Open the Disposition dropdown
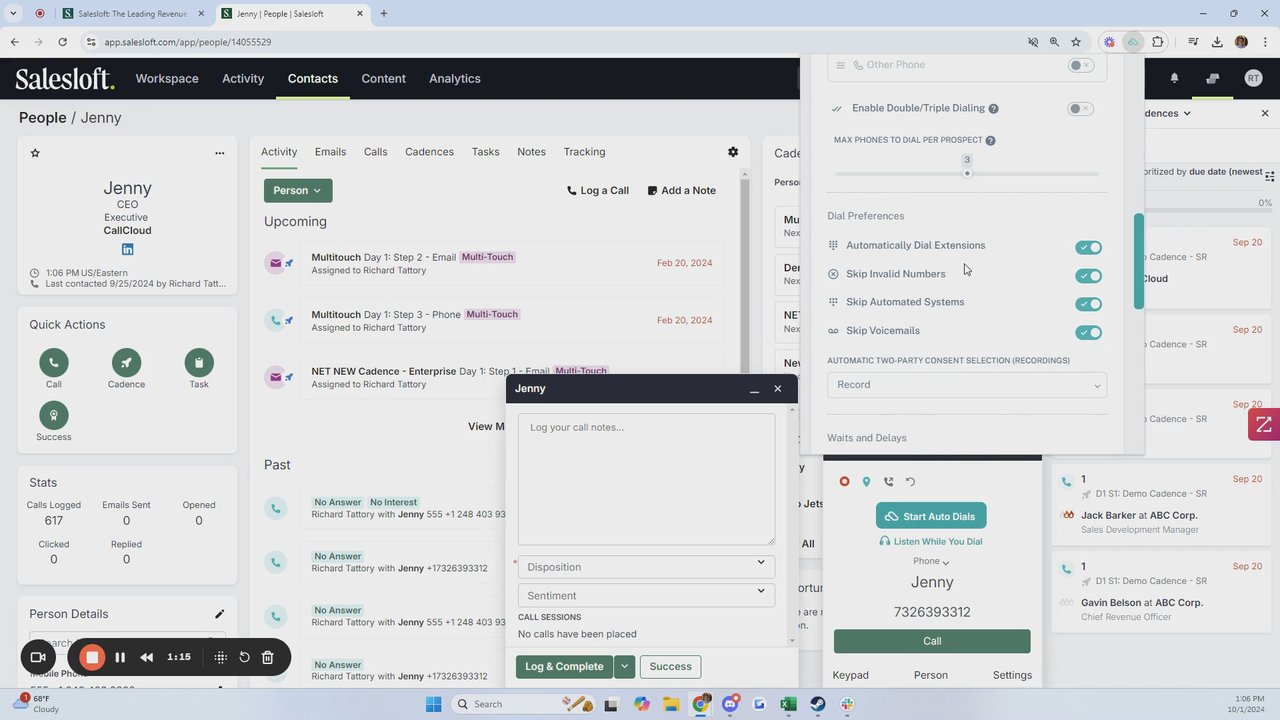The image size is (1280, 720). (646, 567)
